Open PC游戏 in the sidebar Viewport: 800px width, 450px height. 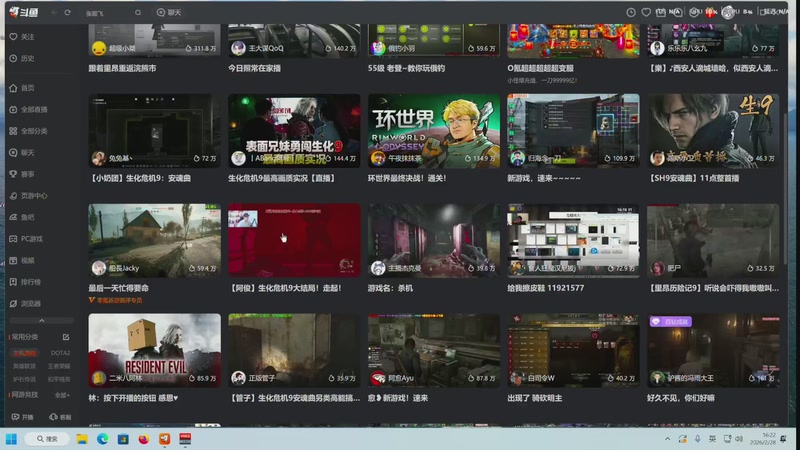click(x=27, y=239)
